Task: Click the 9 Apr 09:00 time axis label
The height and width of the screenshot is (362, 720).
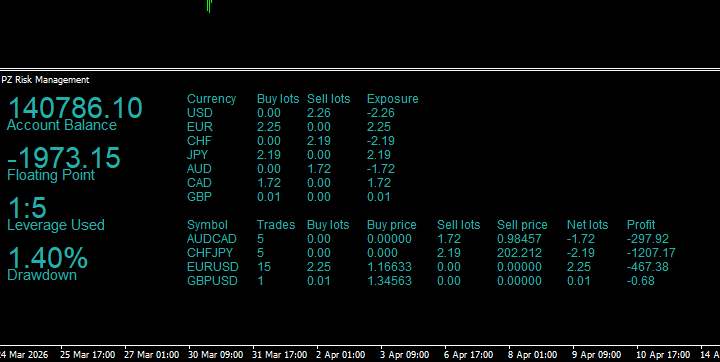Action: 596,355
